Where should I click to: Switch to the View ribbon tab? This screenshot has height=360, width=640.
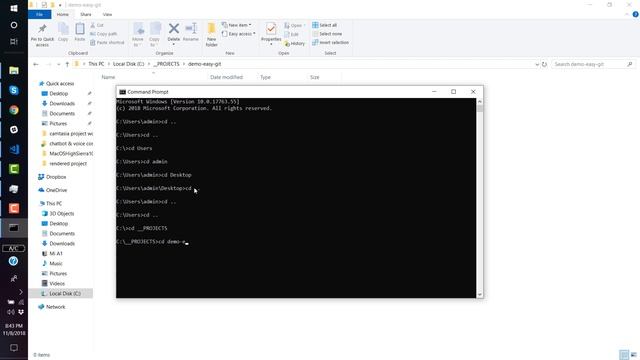tap(107, 14)
